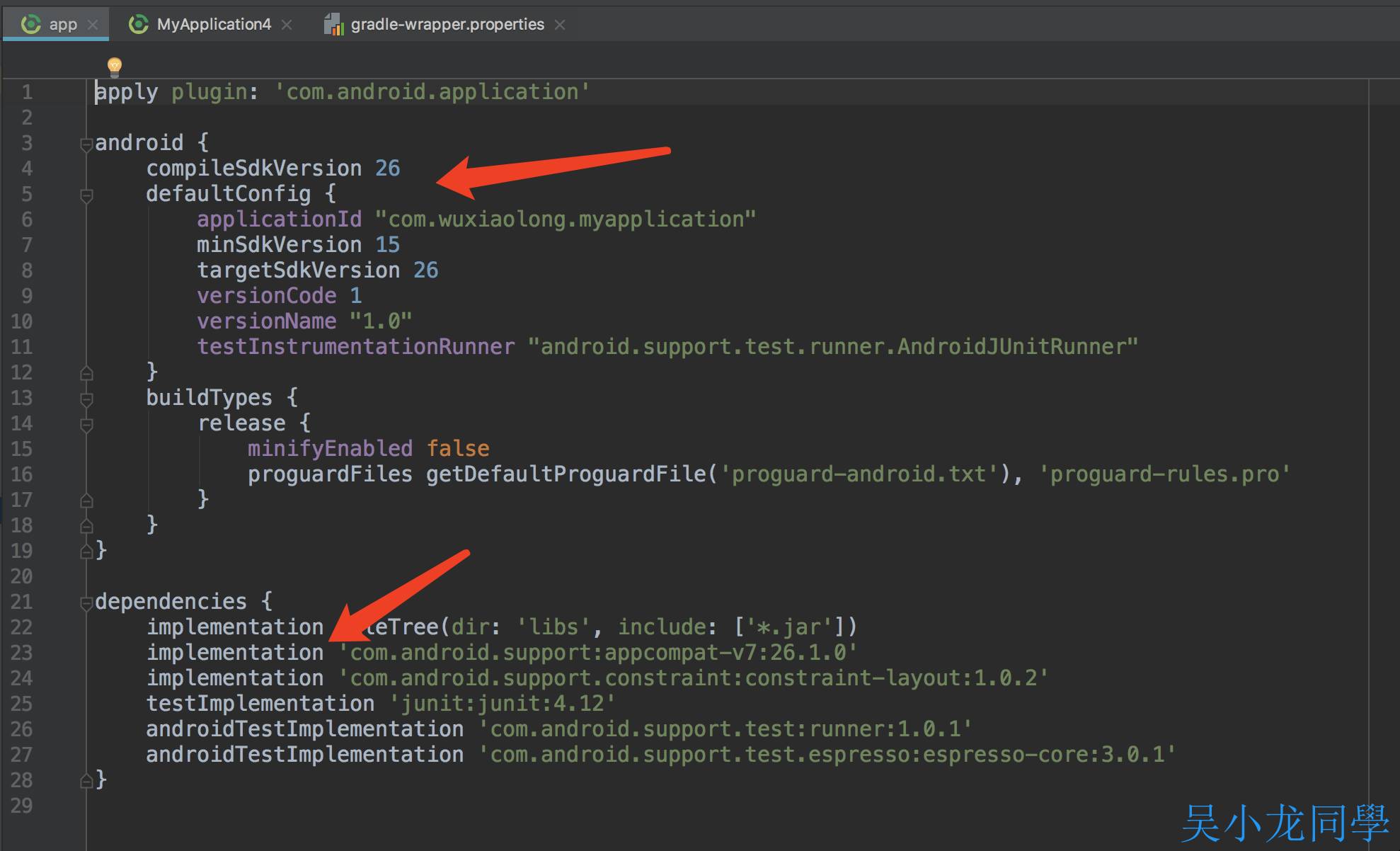
Task: Click the yellow lightbulb intention icon
Action: point(115,67)
